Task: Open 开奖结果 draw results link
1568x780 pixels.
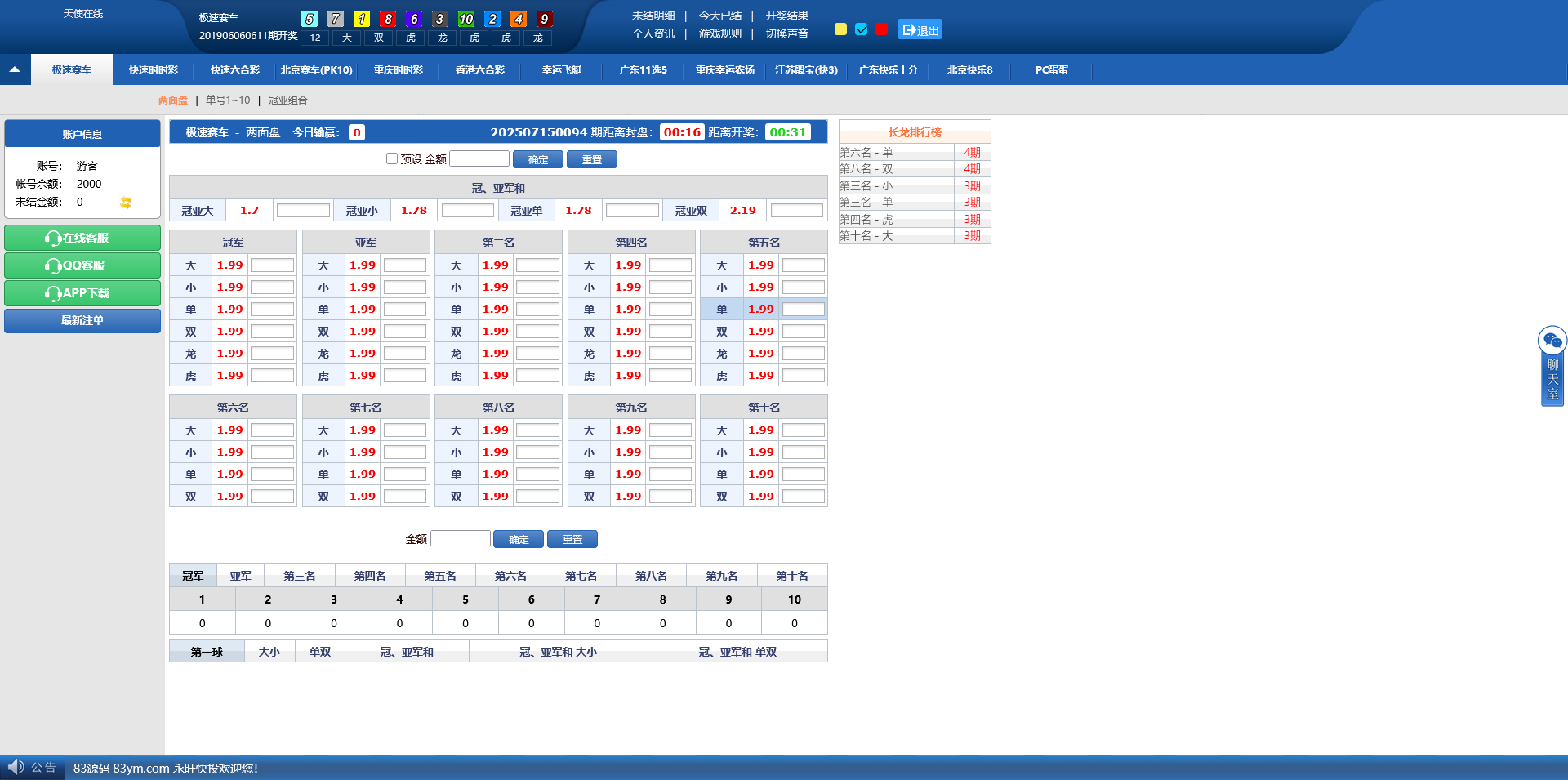Action: click(x=787, y=16)
